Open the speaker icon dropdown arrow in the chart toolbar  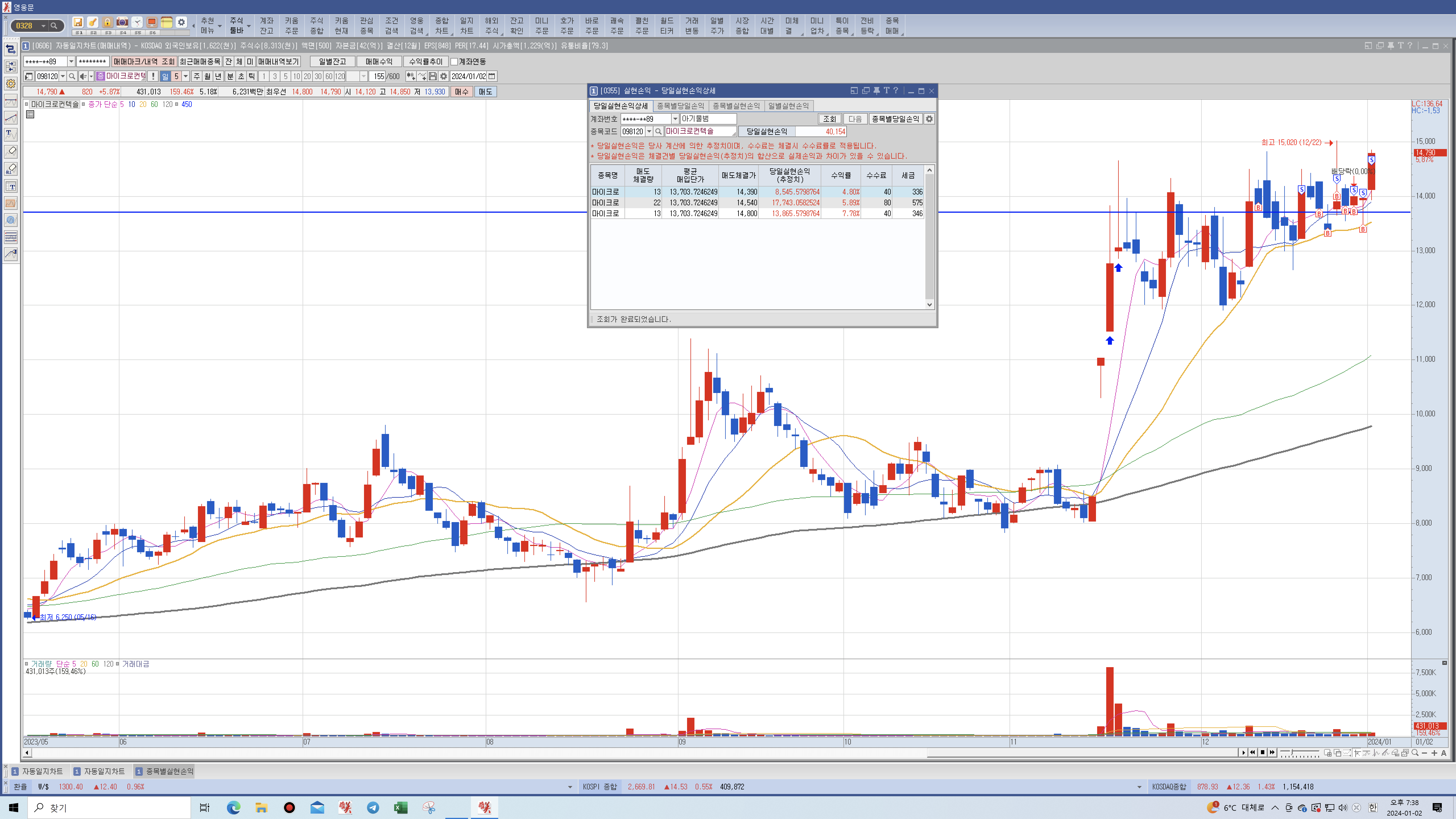coord(91,76)
